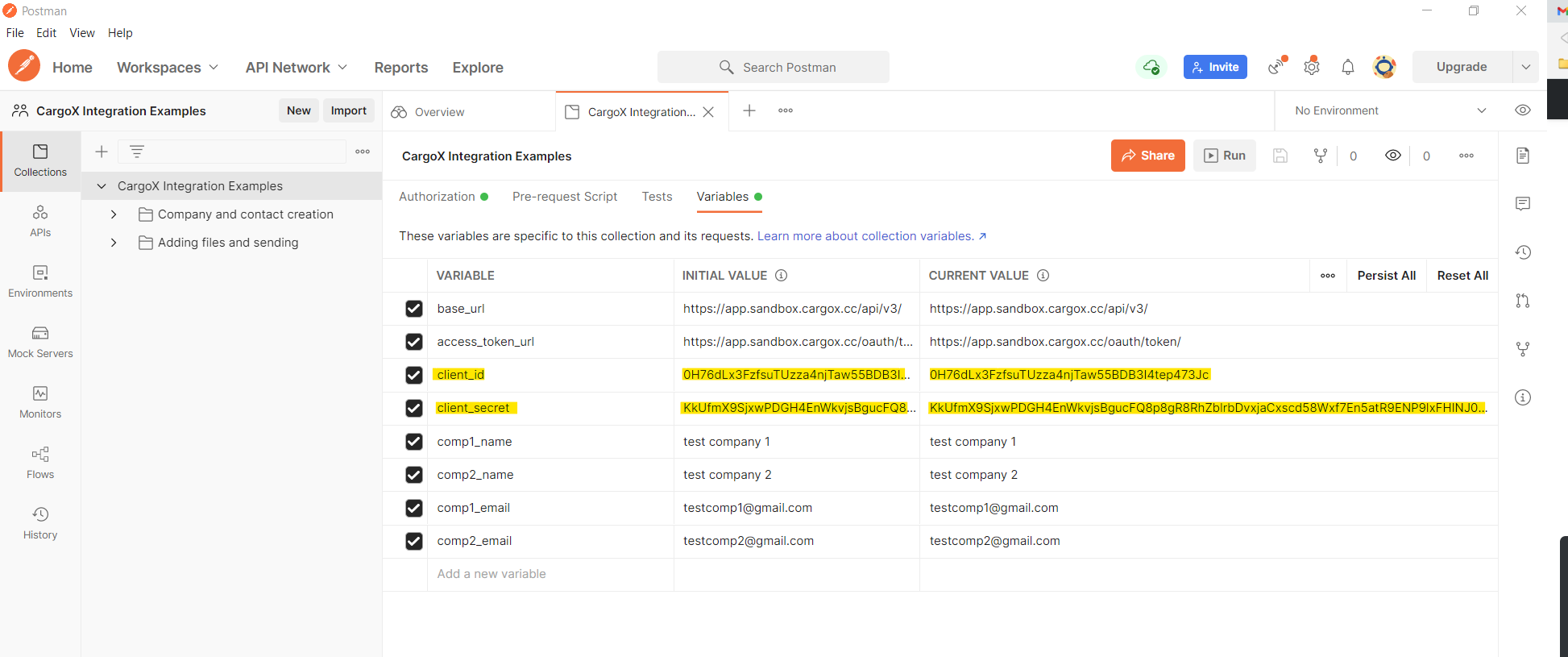Open collection info icon in right sidebar
The height and width of the screenshot is (657, 1568).
coord(1523,397)
